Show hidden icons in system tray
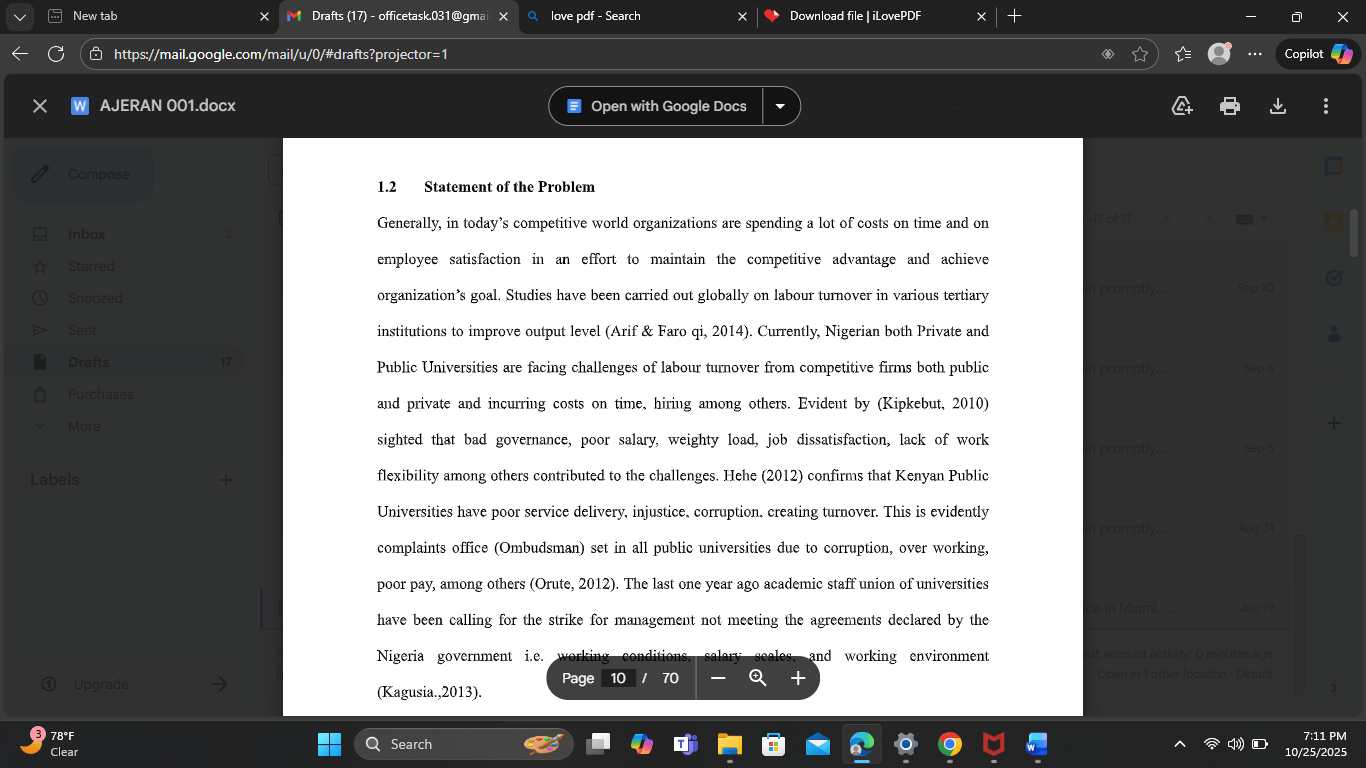1366x768 pixels. click(1180, 744)
